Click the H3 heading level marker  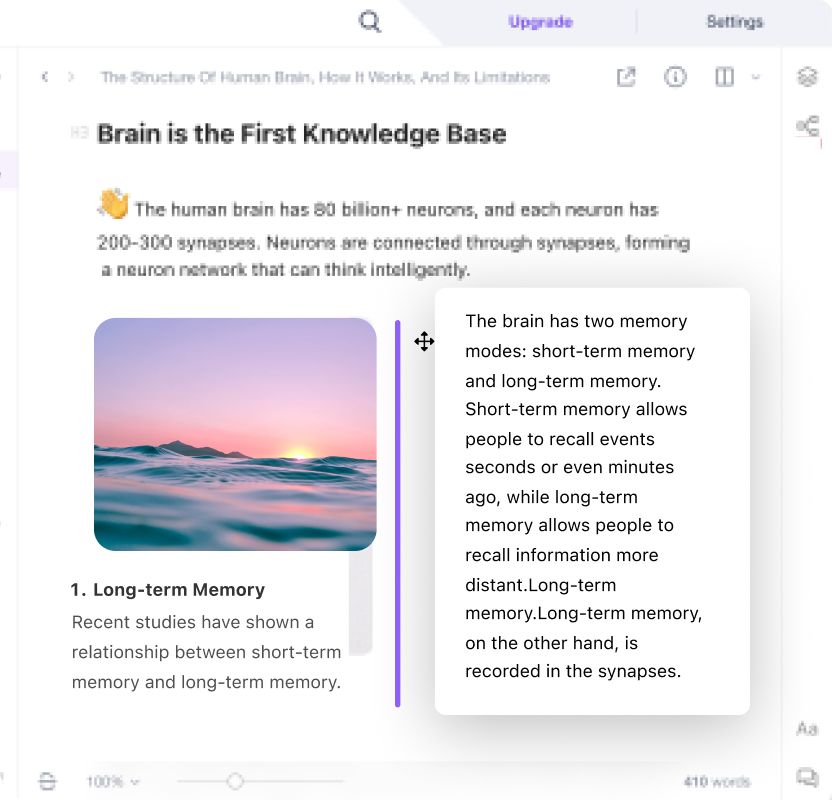point(79,133)
